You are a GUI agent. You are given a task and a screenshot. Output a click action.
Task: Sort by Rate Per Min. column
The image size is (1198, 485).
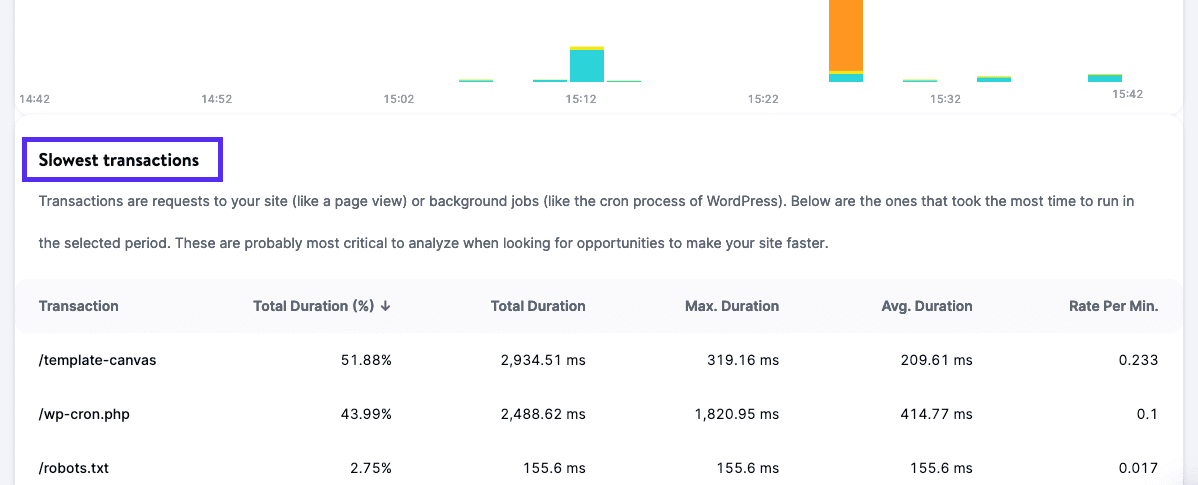[1113, 306]
